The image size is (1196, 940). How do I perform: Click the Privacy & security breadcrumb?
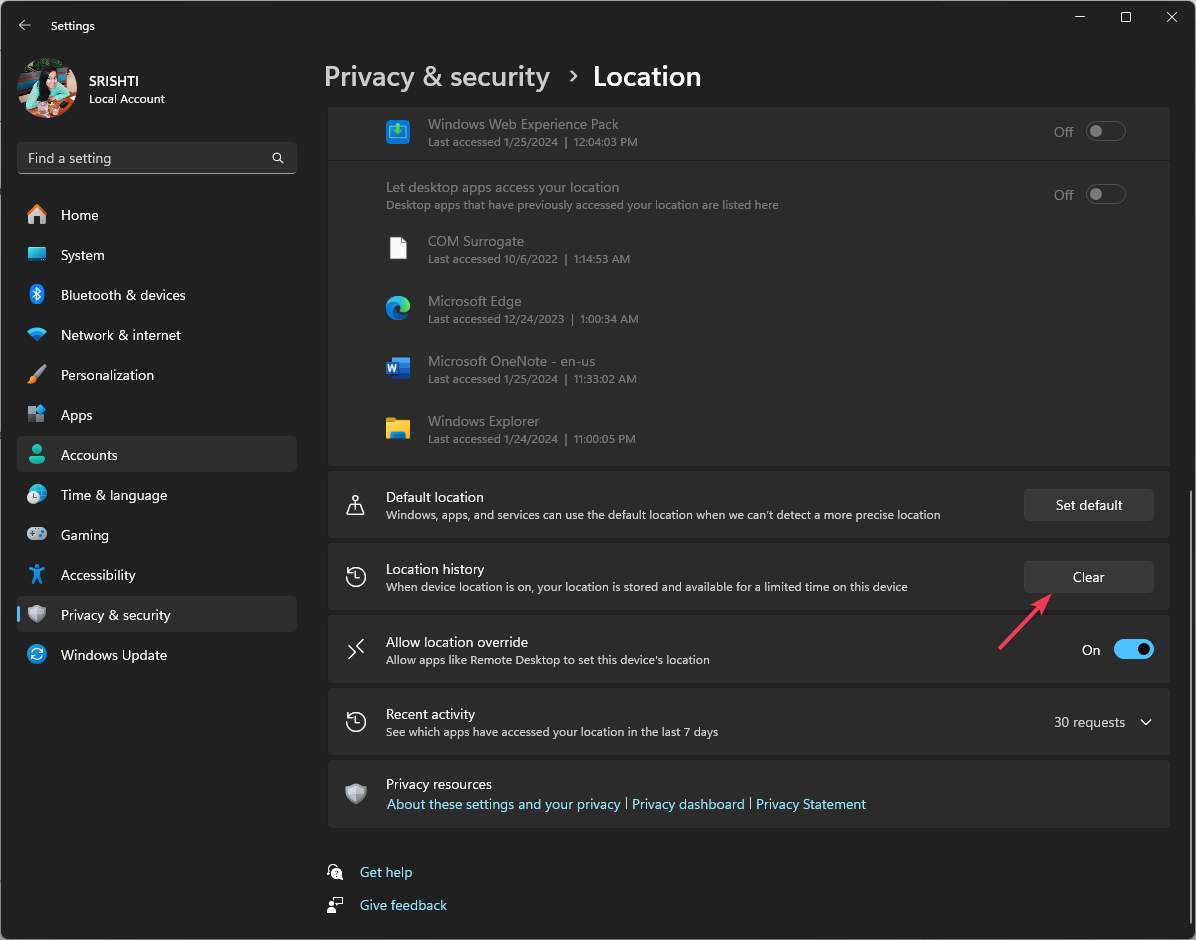[x=437, y=76]
